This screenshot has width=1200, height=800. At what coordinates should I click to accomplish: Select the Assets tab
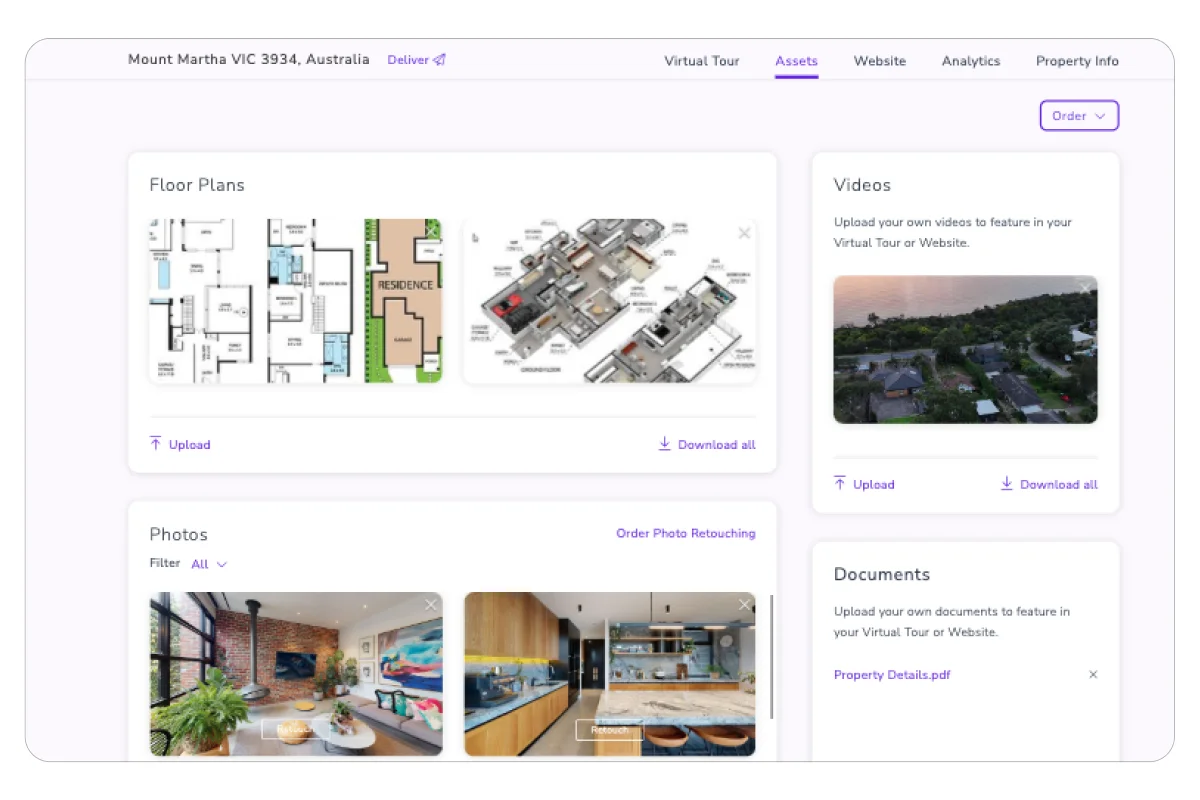796,61
